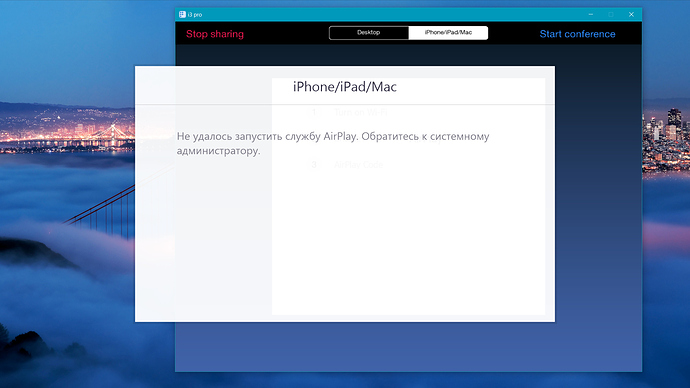Click Start conference link
This screenshot has height=388, width=690.
click(577, 34)
